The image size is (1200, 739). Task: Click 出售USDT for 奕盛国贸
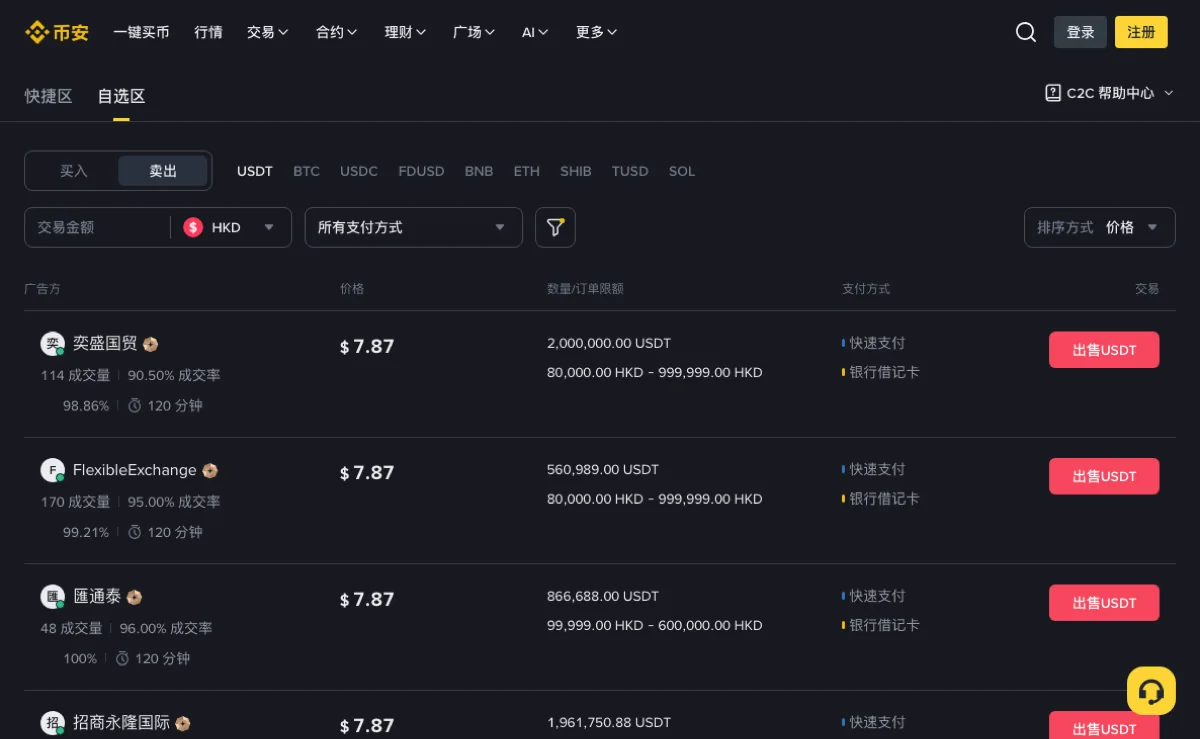[x=1104, y=350]
